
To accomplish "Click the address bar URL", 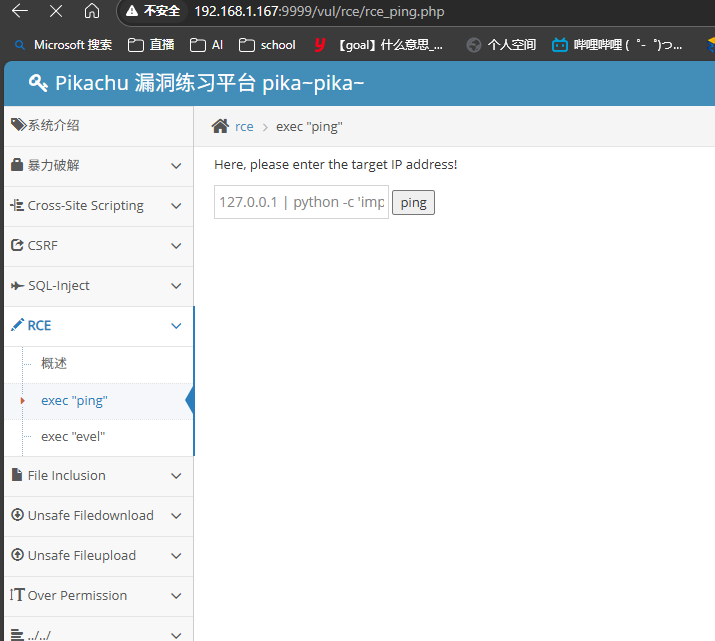I will (319, 11).
